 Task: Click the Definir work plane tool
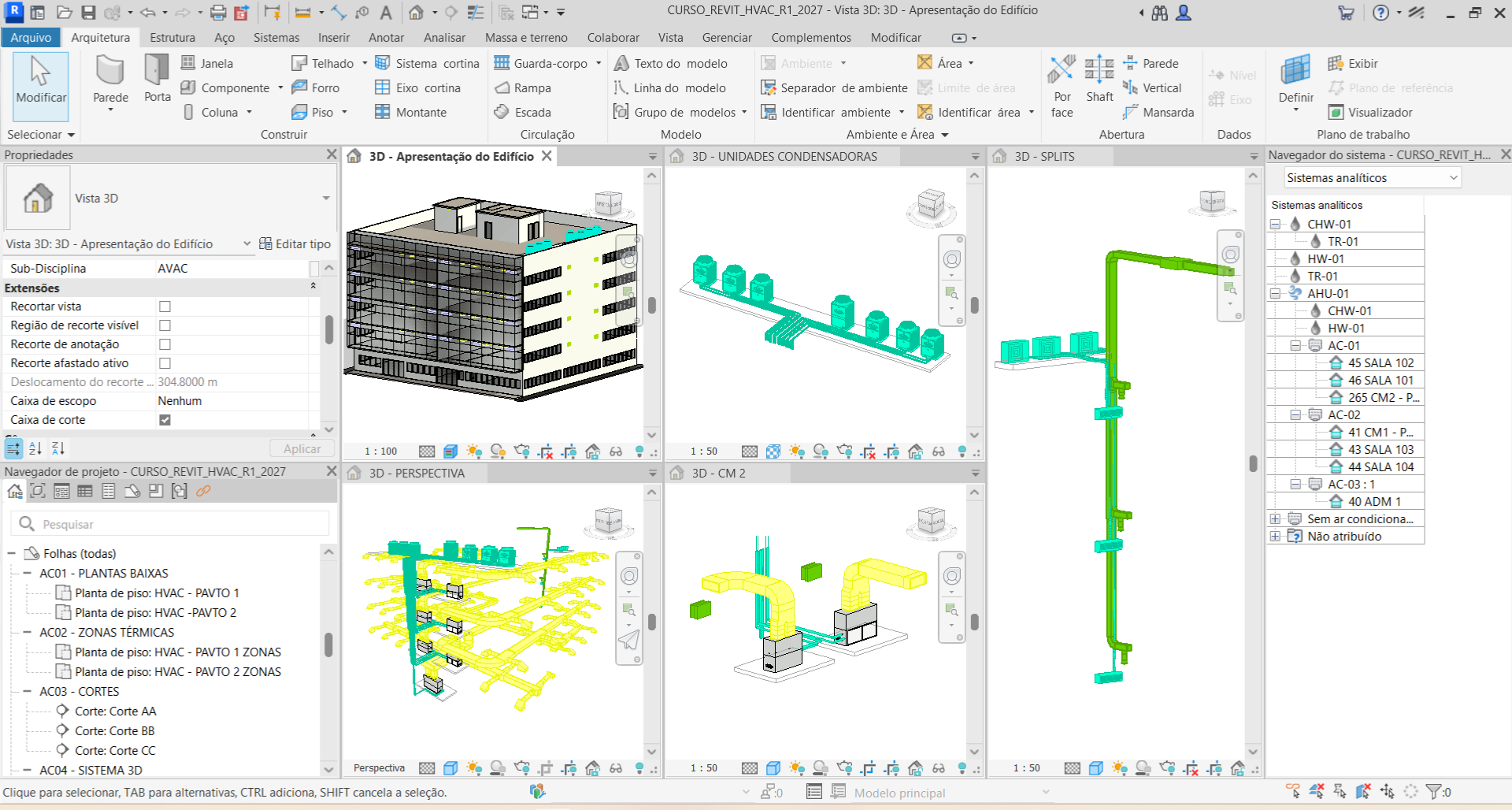click(x=1295, y=82)
